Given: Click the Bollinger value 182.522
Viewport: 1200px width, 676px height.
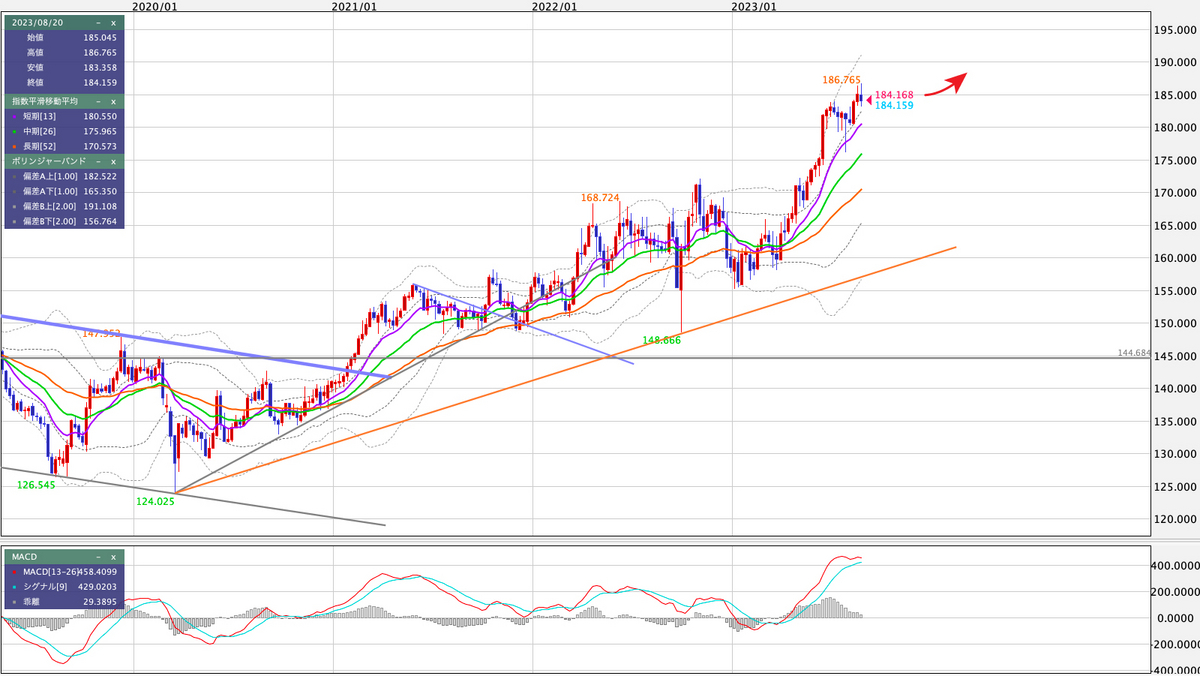Looking at the screenshot, I should (x=101, y=176).
